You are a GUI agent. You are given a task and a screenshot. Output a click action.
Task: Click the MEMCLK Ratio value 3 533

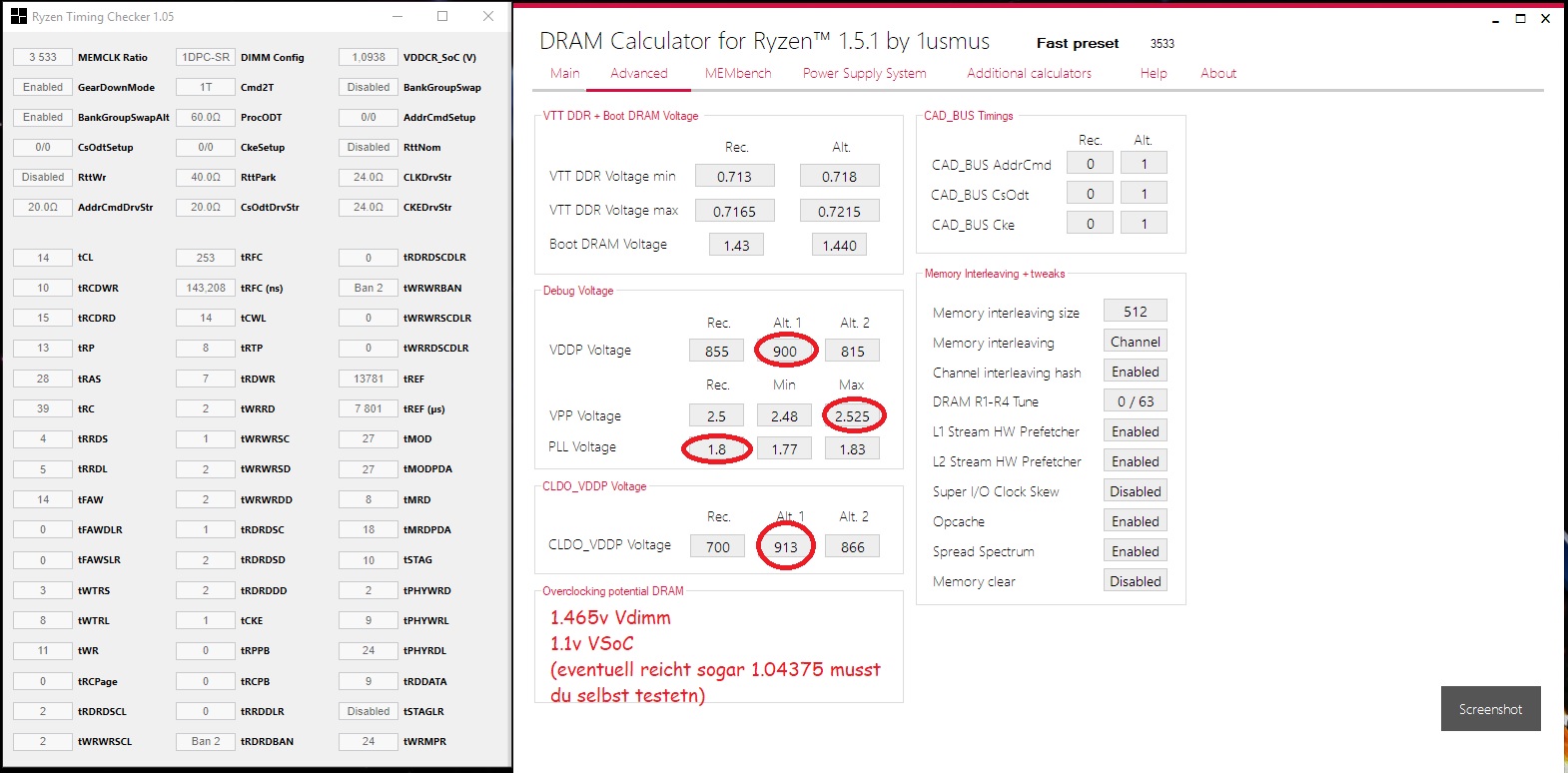coord(43,57)
